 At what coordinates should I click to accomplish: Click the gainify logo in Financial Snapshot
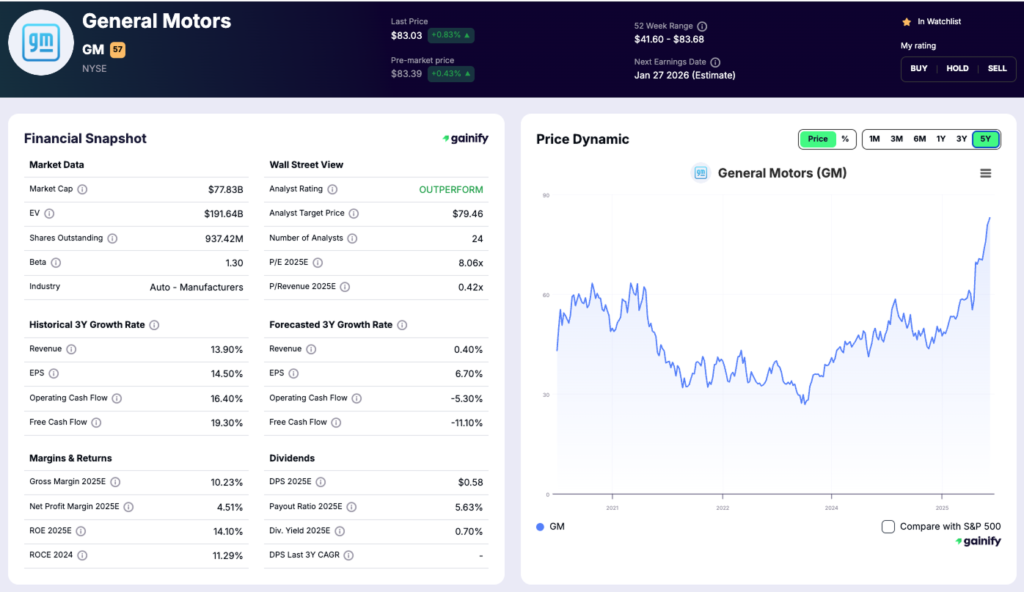(x=464, y=139)
